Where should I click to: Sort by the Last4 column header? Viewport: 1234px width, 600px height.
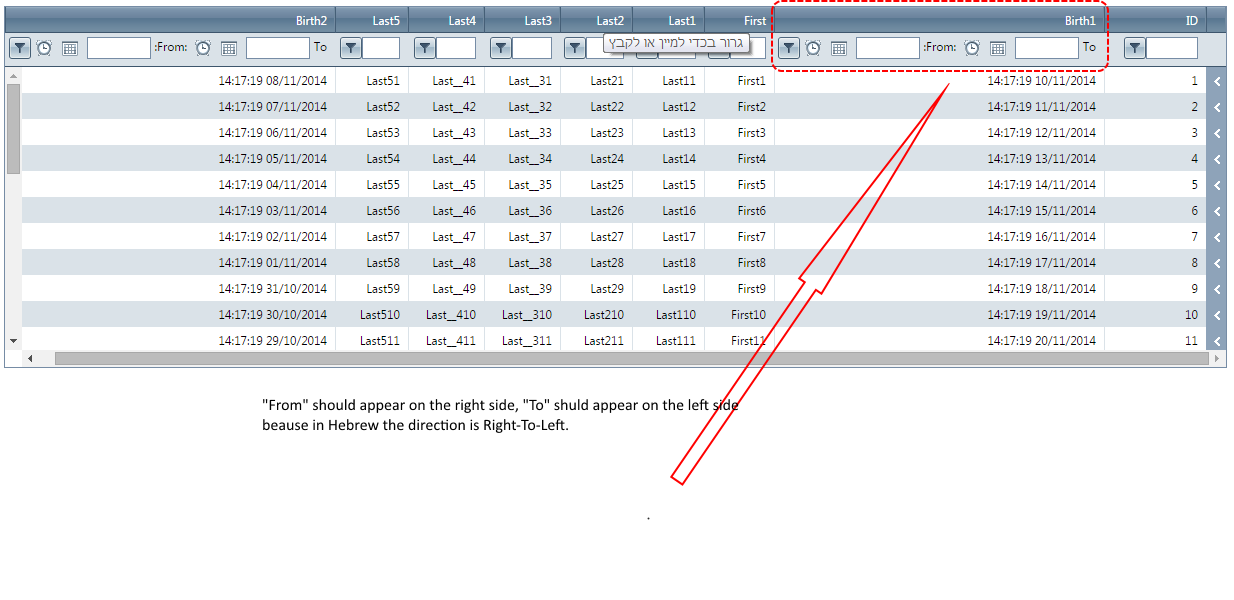[447, 20]
